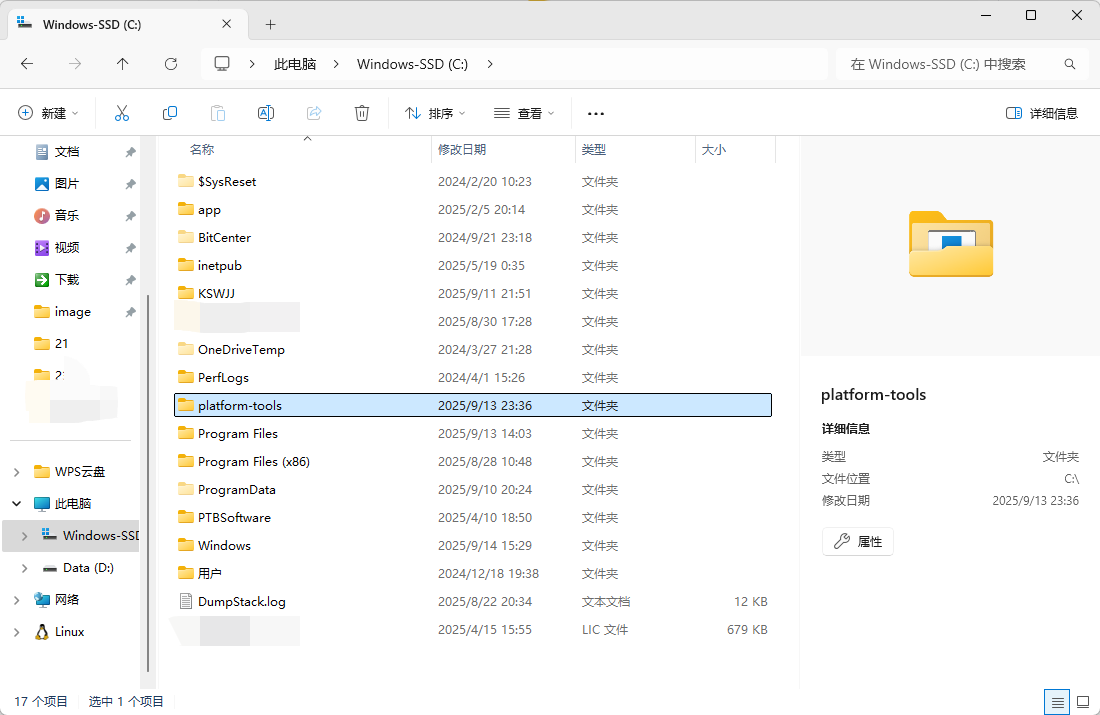Click the Share icon on the toolbar
1100x715 pixels.
coord(314,112)
